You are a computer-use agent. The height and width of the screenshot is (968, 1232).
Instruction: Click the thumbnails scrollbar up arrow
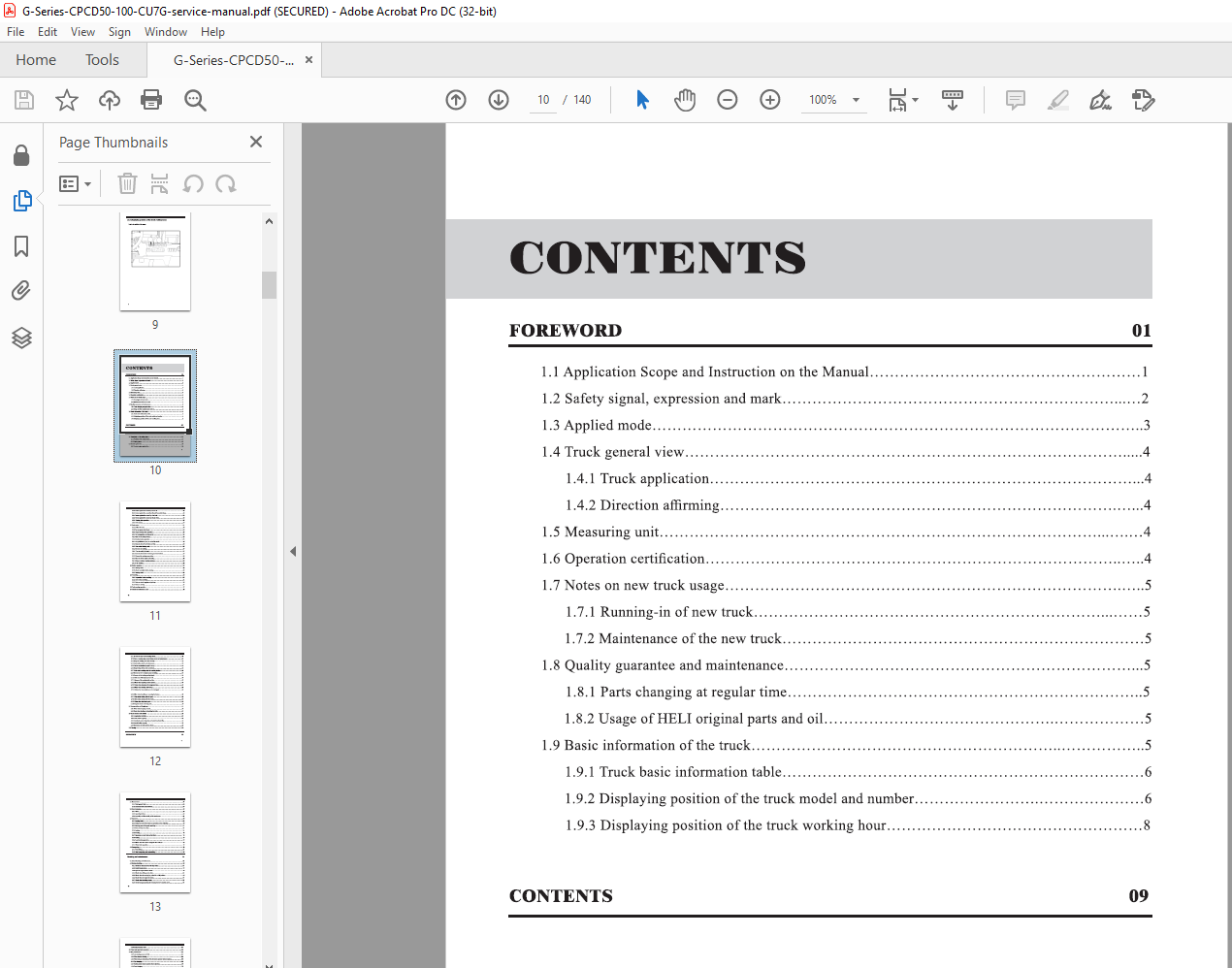(269, 221)
